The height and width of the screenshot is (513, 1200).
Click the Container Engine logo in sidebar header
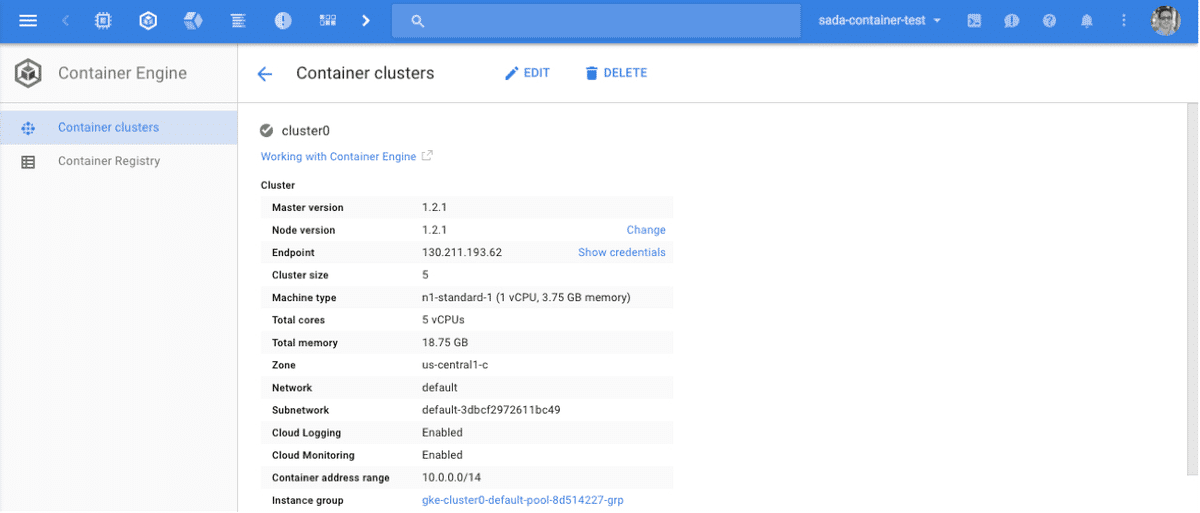coord(28,73)
